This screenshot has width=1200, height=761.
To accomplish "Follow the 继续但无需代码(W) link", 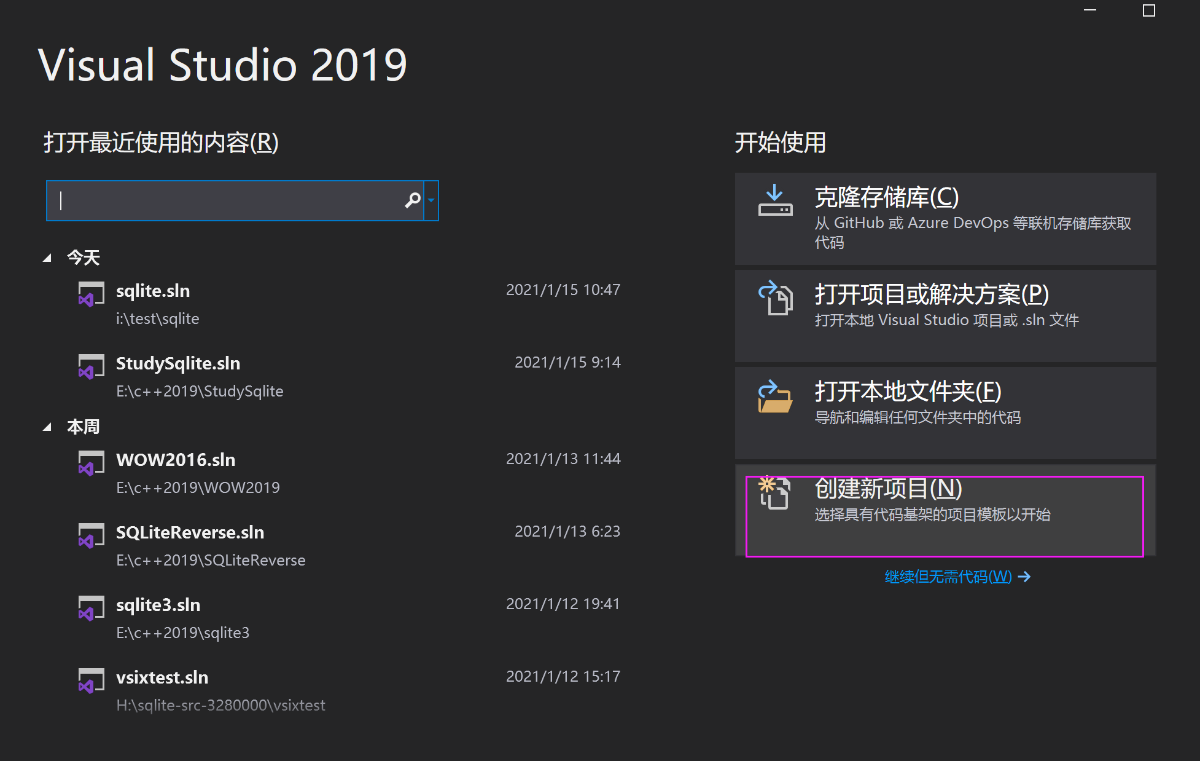I will 957,577.
